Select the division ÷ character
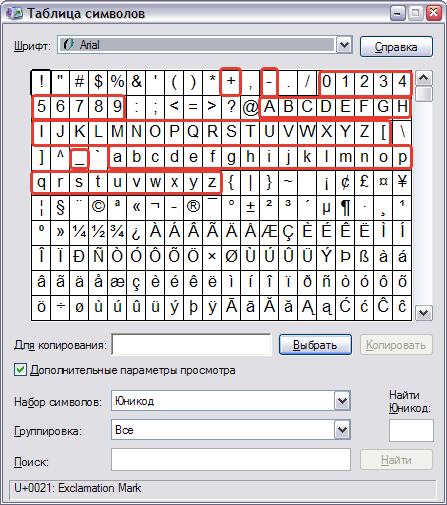The image size is (447, 505). point(60,307)
